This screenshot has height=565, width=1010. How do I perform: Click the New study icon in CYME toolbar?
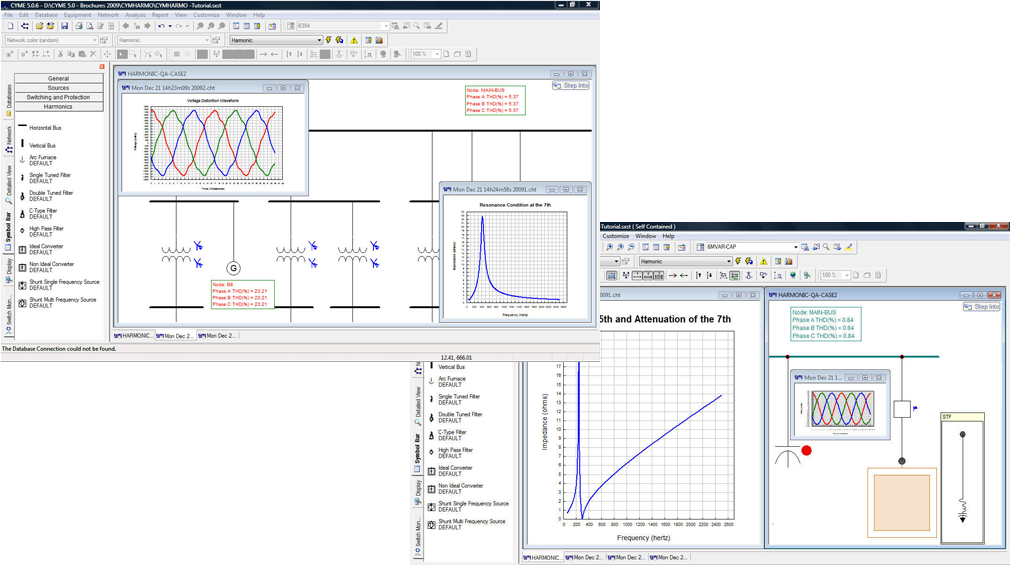pos(10,26)
